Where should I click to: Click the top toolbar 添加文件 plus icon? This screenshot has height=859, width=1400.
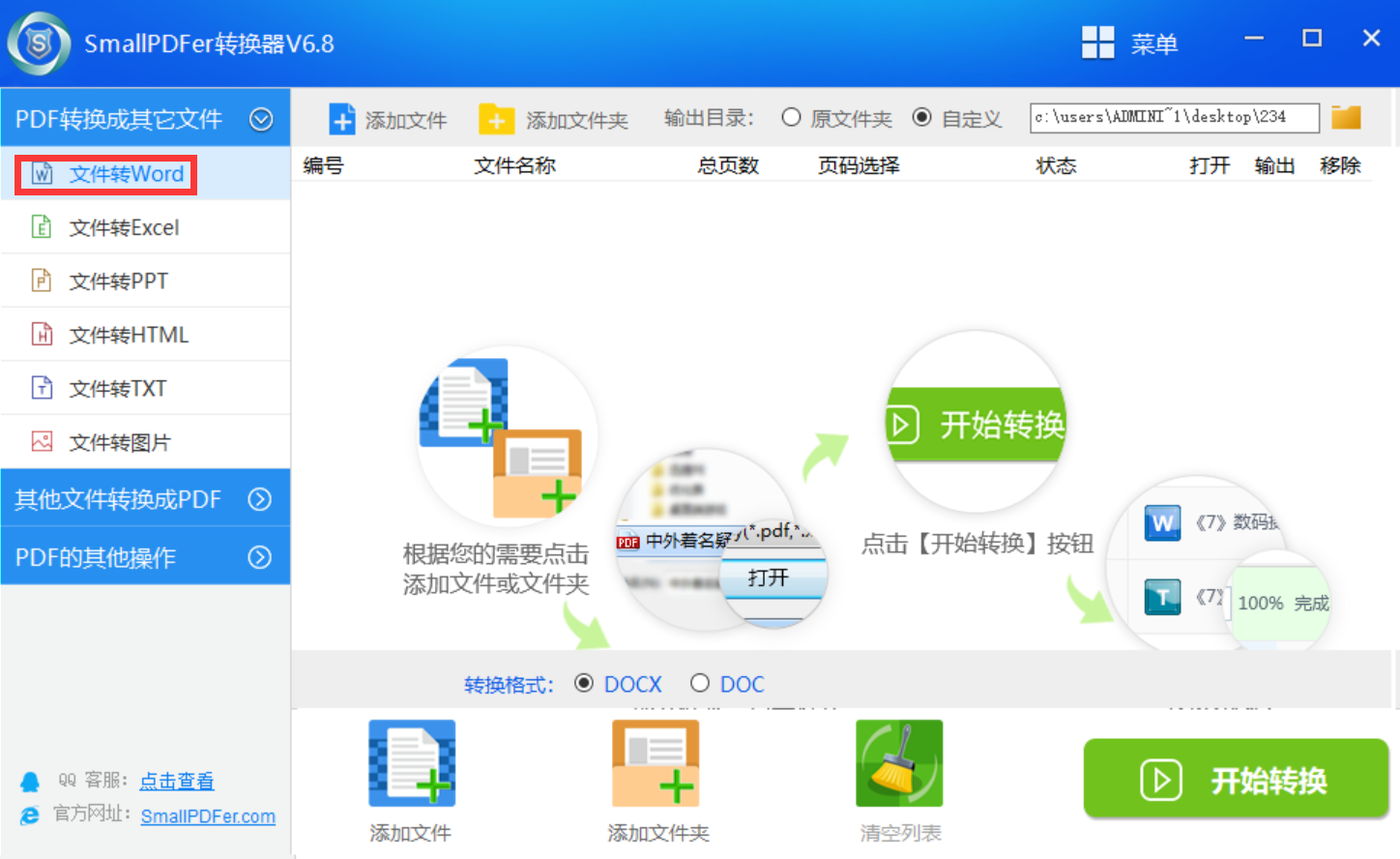pos(342,119)
